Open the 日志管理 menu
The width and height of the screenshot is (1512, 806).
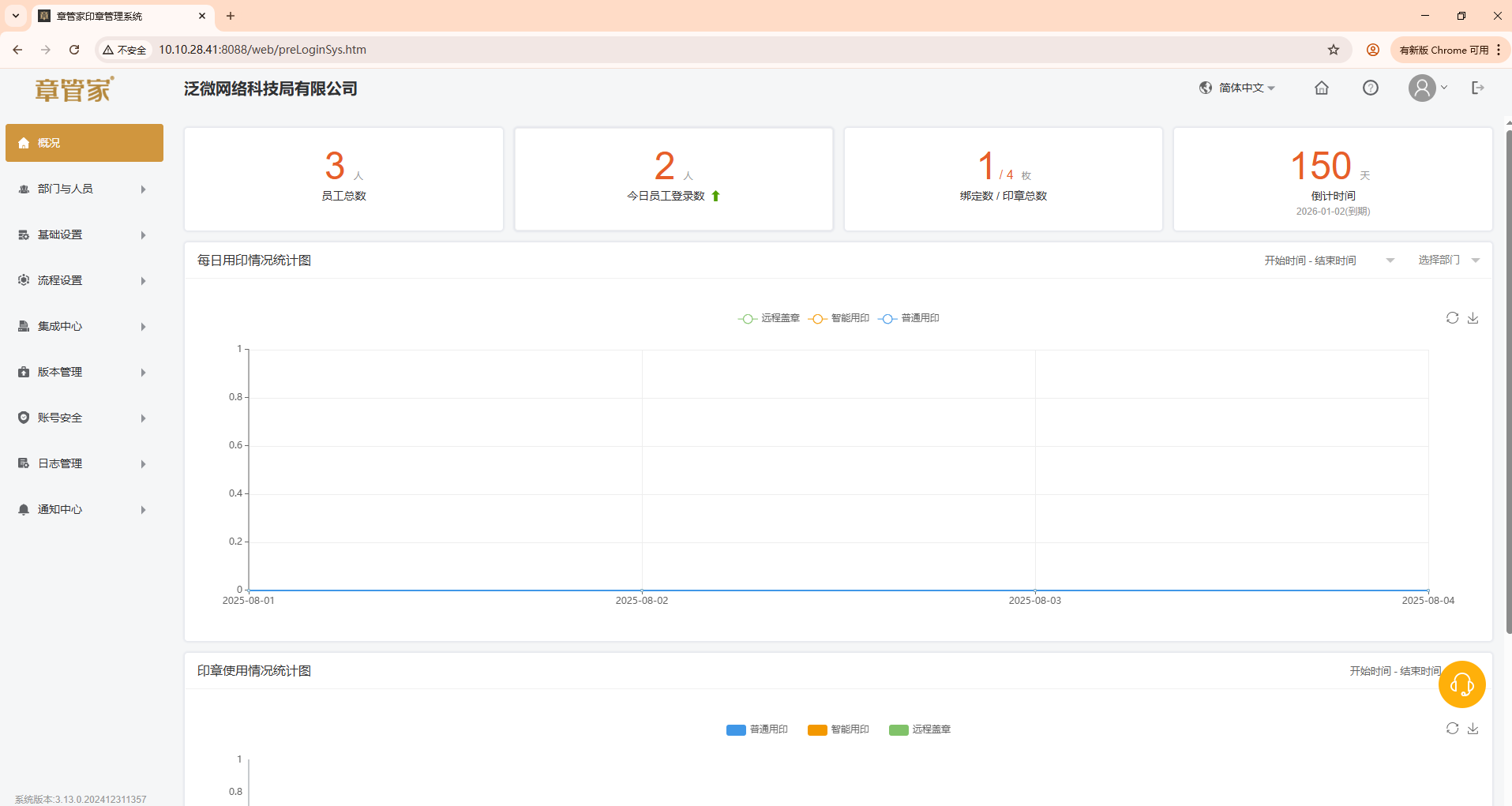[84, 463]
